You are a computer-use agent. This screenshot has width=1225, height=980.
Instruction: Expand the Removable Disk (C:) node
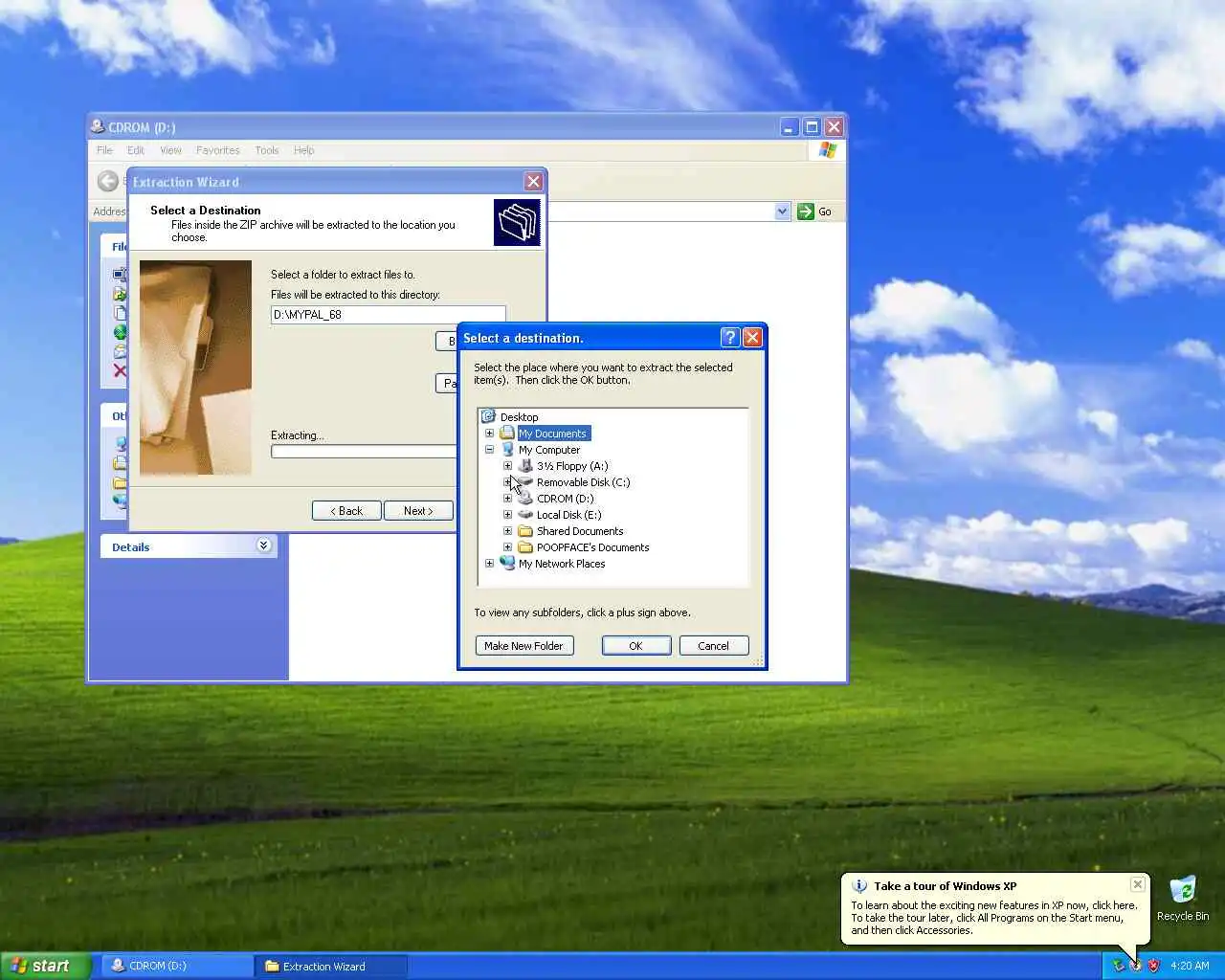(507, 481)
